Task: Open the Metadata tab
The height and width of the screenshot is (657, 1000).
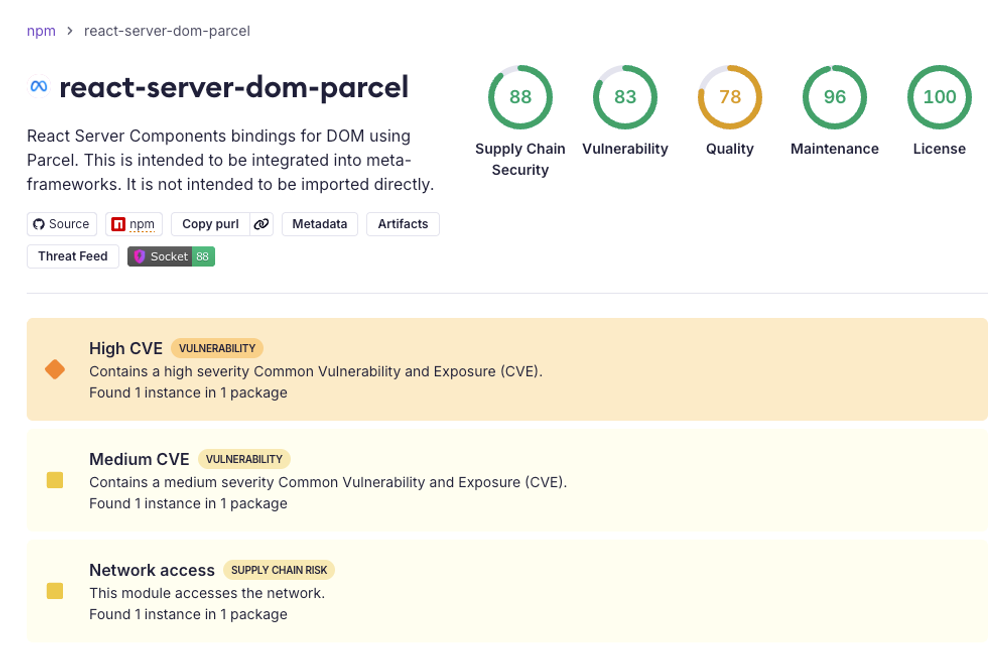Action: pos(319,224)
